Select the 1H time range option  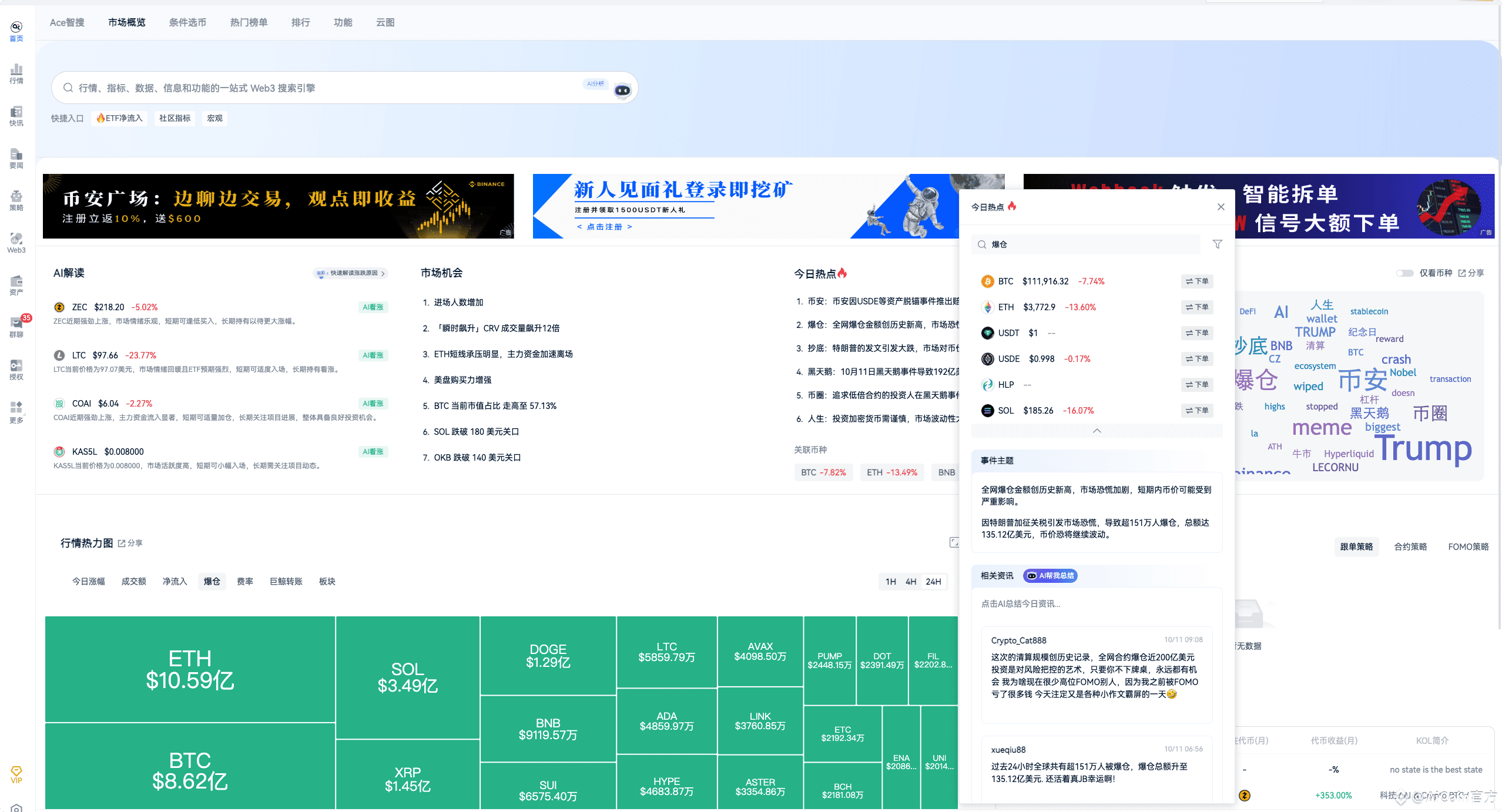pyautogui.click(x=891, y=582)
